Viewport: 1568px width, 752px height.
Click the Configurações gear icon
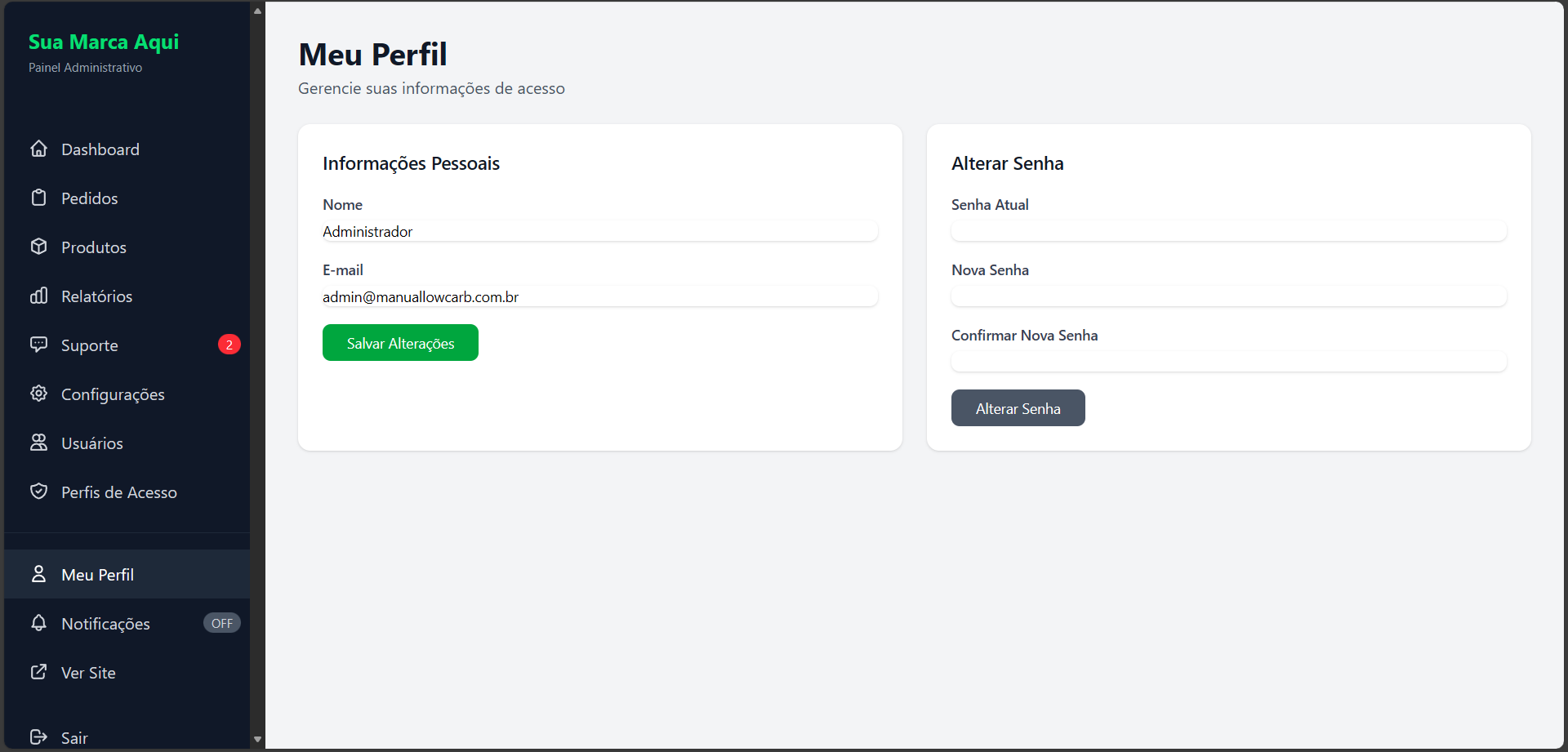pos(38,394)
